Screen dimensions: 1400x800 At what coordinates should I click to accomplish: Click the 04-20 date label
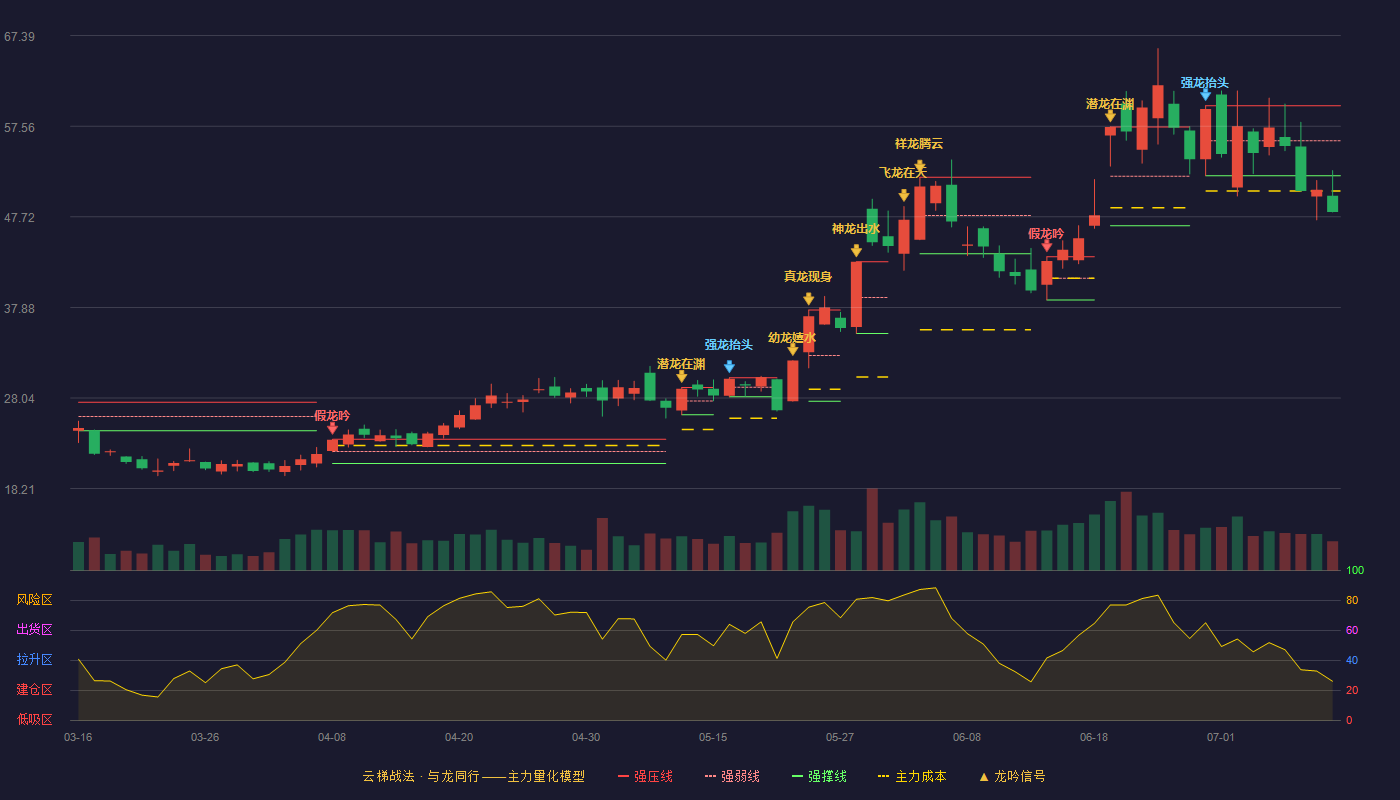[x=459, y=737]
